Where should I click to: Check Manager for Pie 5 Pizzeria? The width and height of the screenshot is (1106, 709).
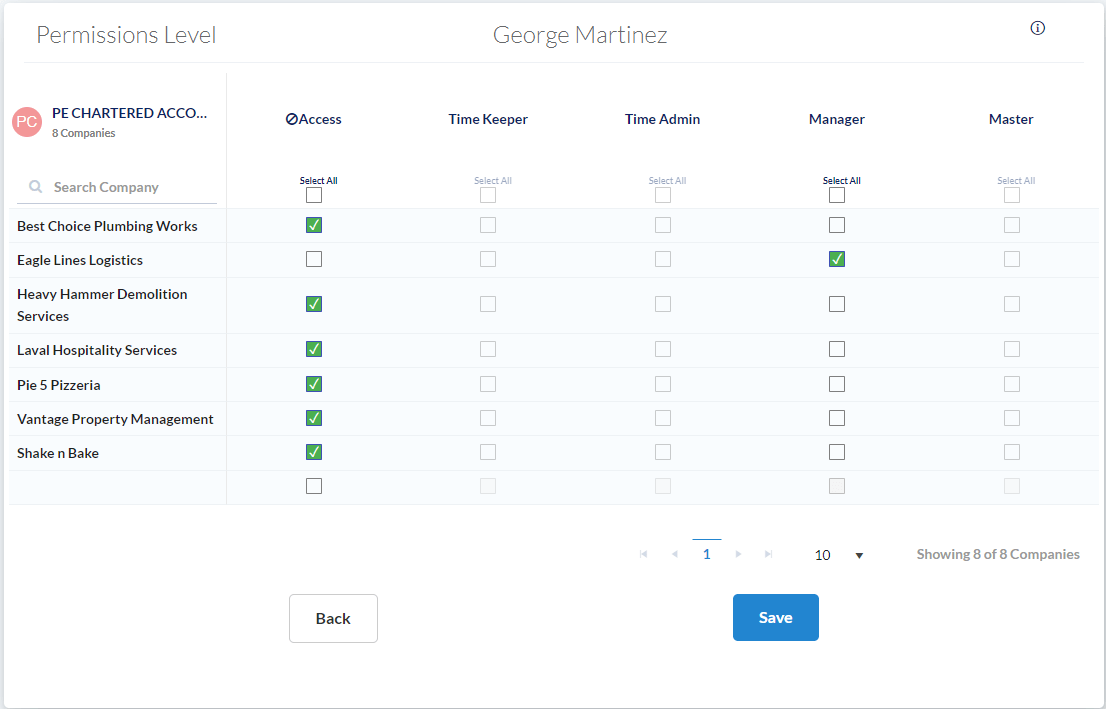[x=837, y=384]
